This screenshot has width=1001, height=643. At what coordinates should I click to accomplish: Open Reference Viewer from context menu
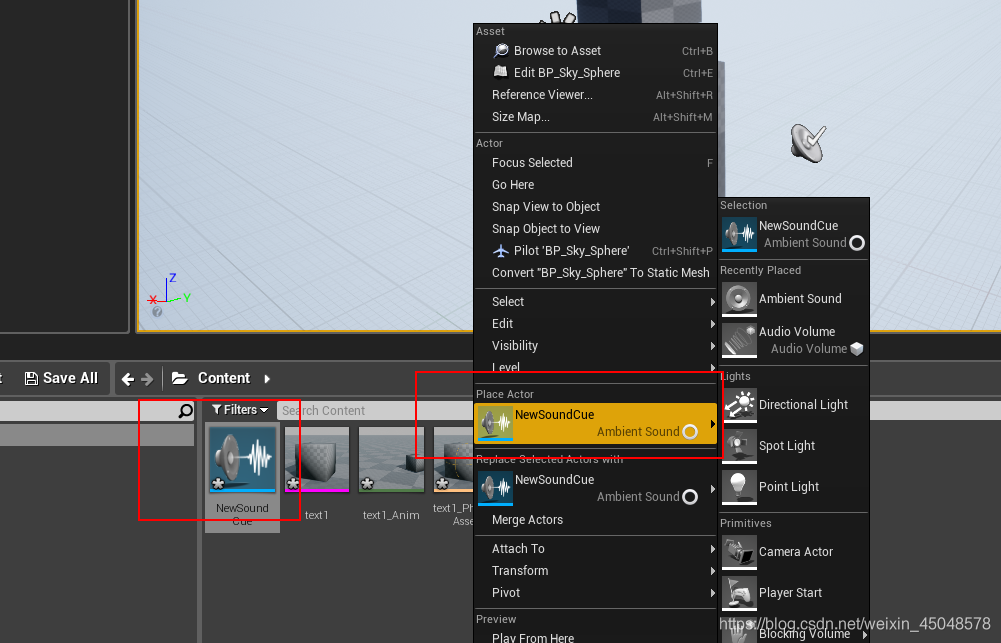coord(595,95)
